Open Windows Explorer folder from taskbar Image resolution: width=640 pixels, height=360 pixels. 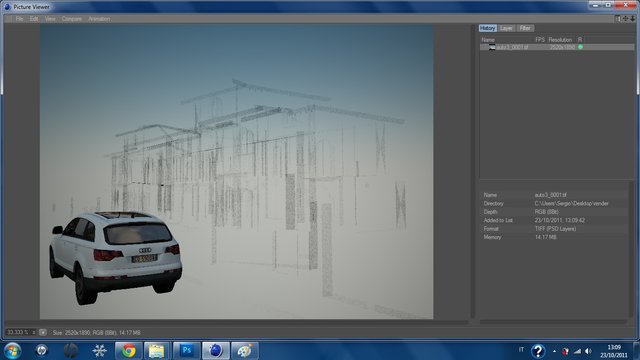coord(157,351)
